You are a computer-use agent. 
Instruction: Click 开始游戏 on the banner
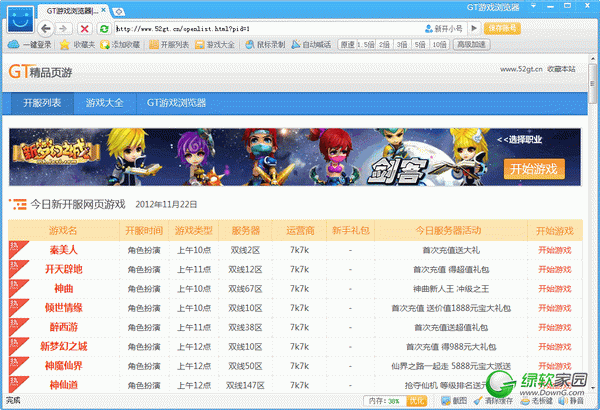point(534,169)
